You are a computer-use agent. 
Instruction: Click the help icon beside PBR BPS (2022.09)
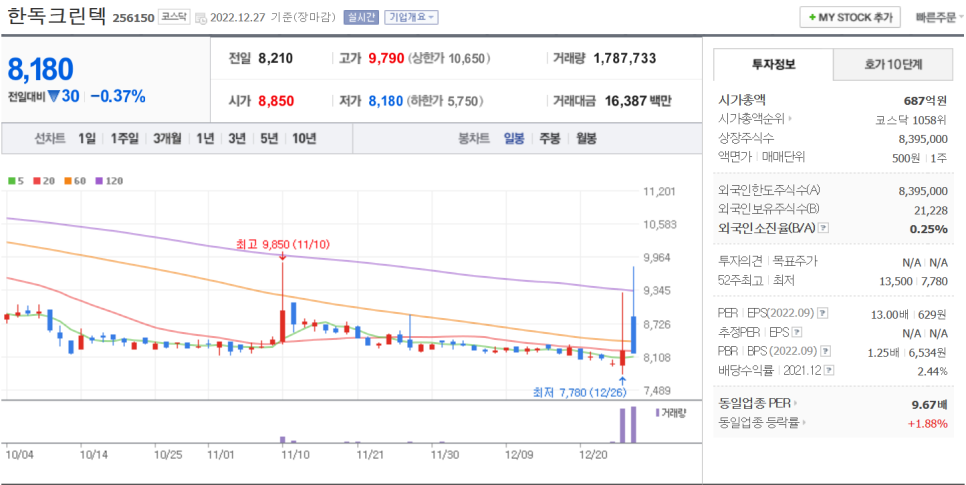[826, 351]
